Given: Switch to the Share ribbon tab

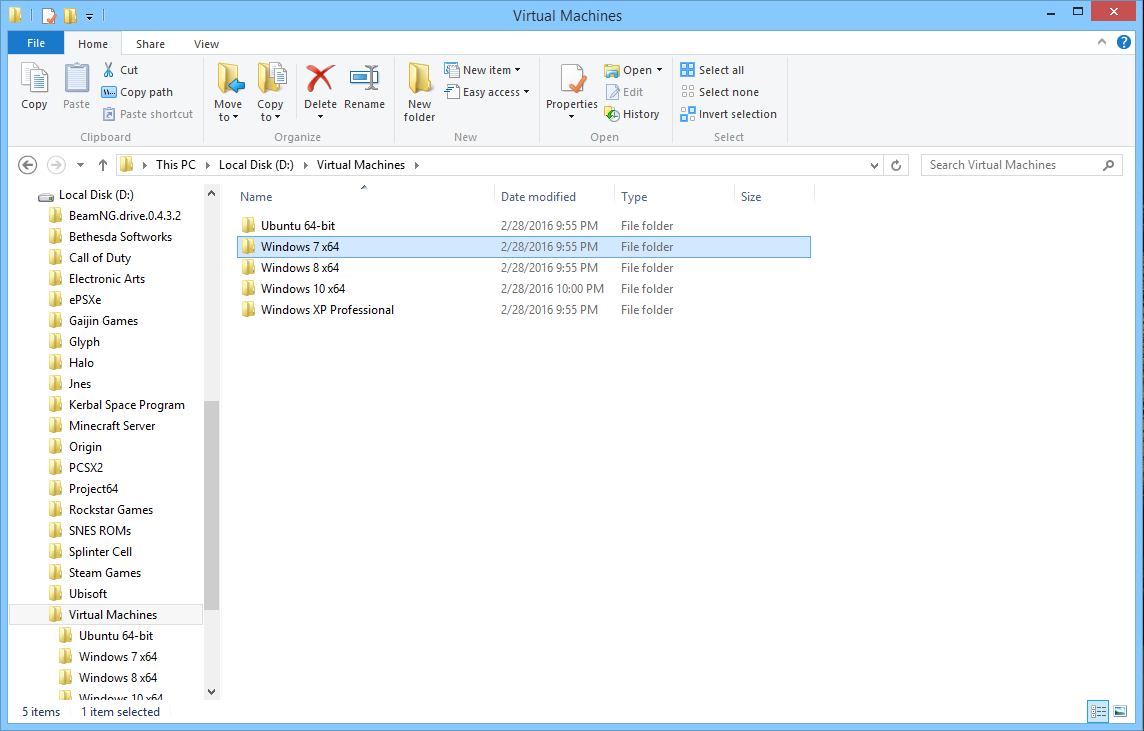Looking at the screenshot, I should [150, 44].
